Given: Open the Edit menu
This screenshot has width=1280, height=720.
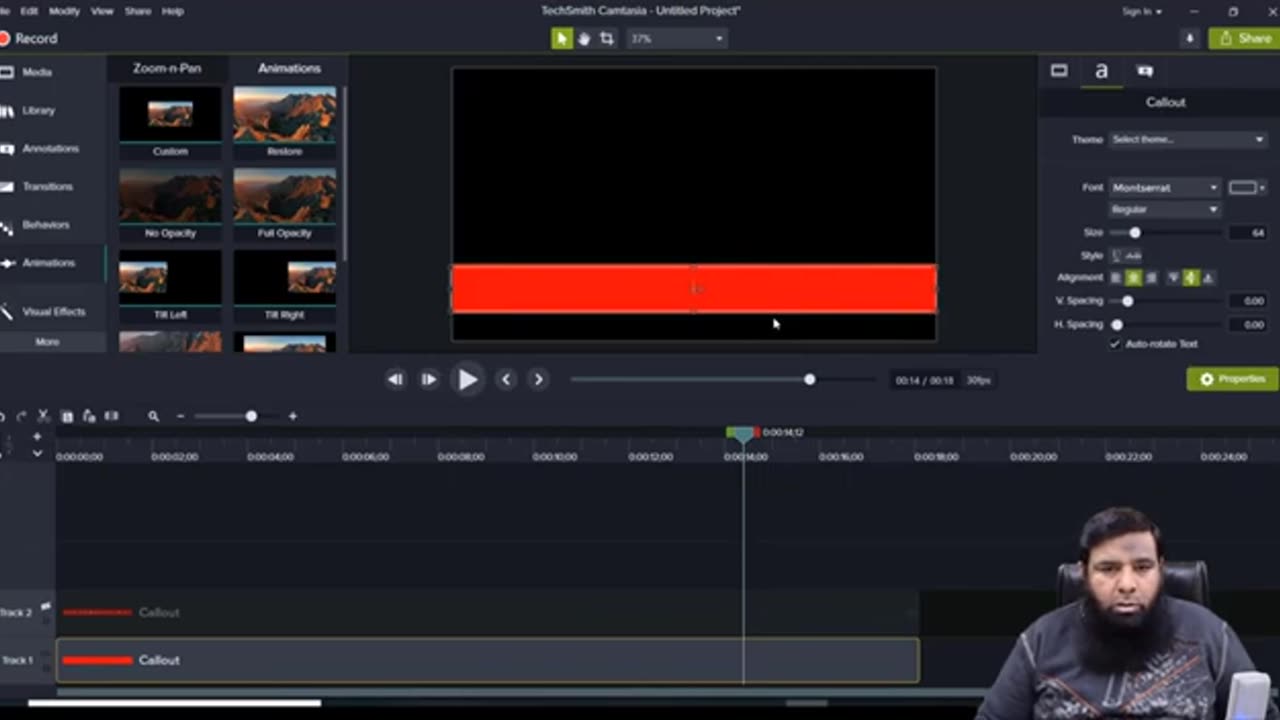Looking at the screenshot, I should pos(29,11).
